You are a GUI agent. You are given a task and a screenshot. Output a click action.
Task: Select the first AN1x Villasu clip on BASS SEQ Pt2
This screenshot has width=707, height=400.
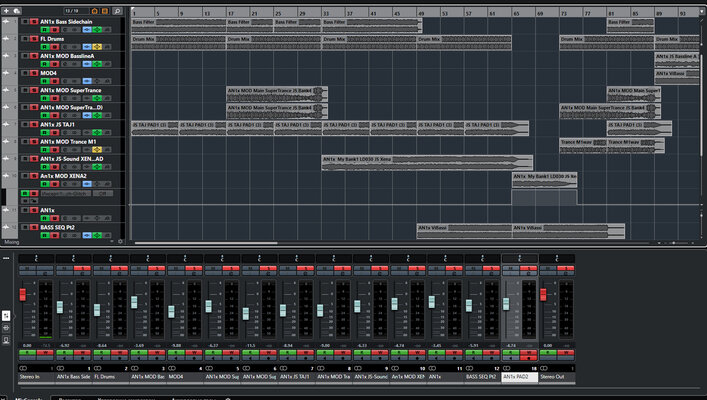464,231
